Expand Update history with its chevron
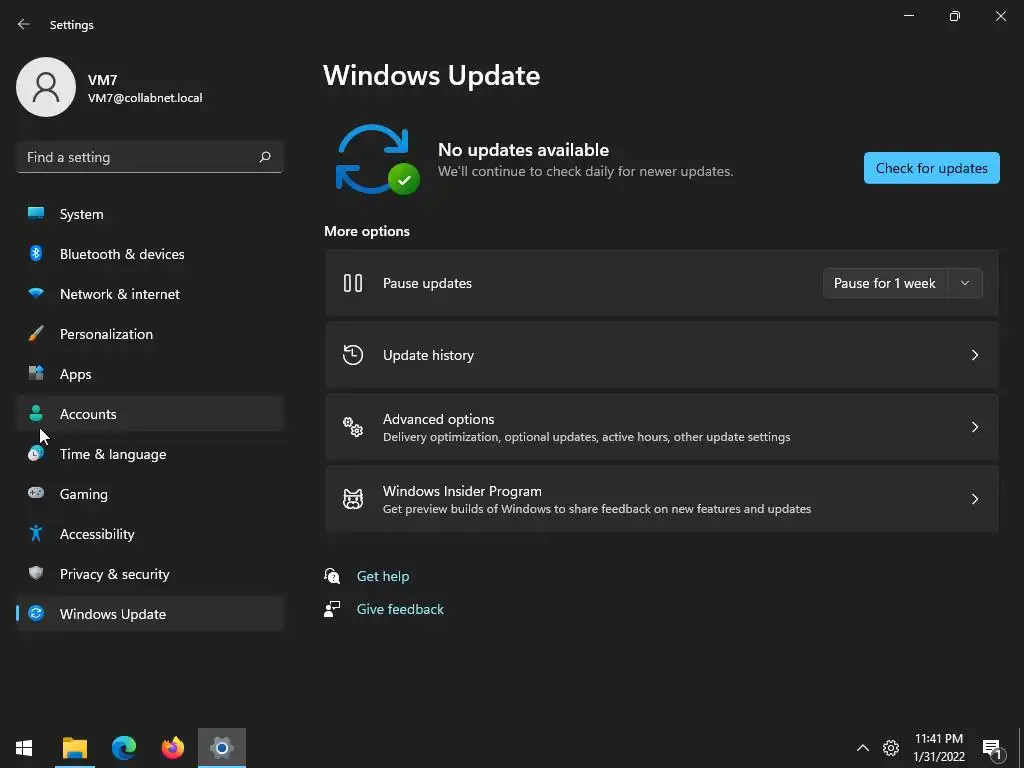This screenshot has width=1024, height=768. tap(974, 355)
